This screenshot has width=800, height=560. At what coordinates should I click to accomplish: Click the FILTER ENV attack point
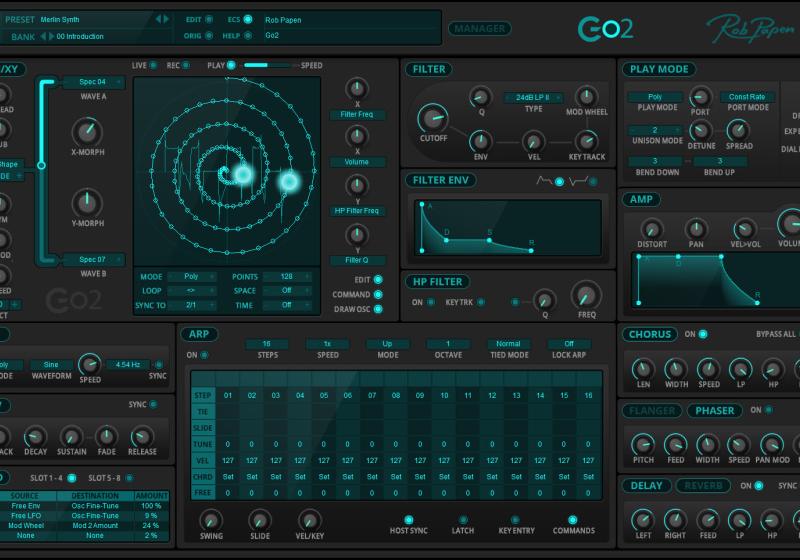[x=422, y=205]
